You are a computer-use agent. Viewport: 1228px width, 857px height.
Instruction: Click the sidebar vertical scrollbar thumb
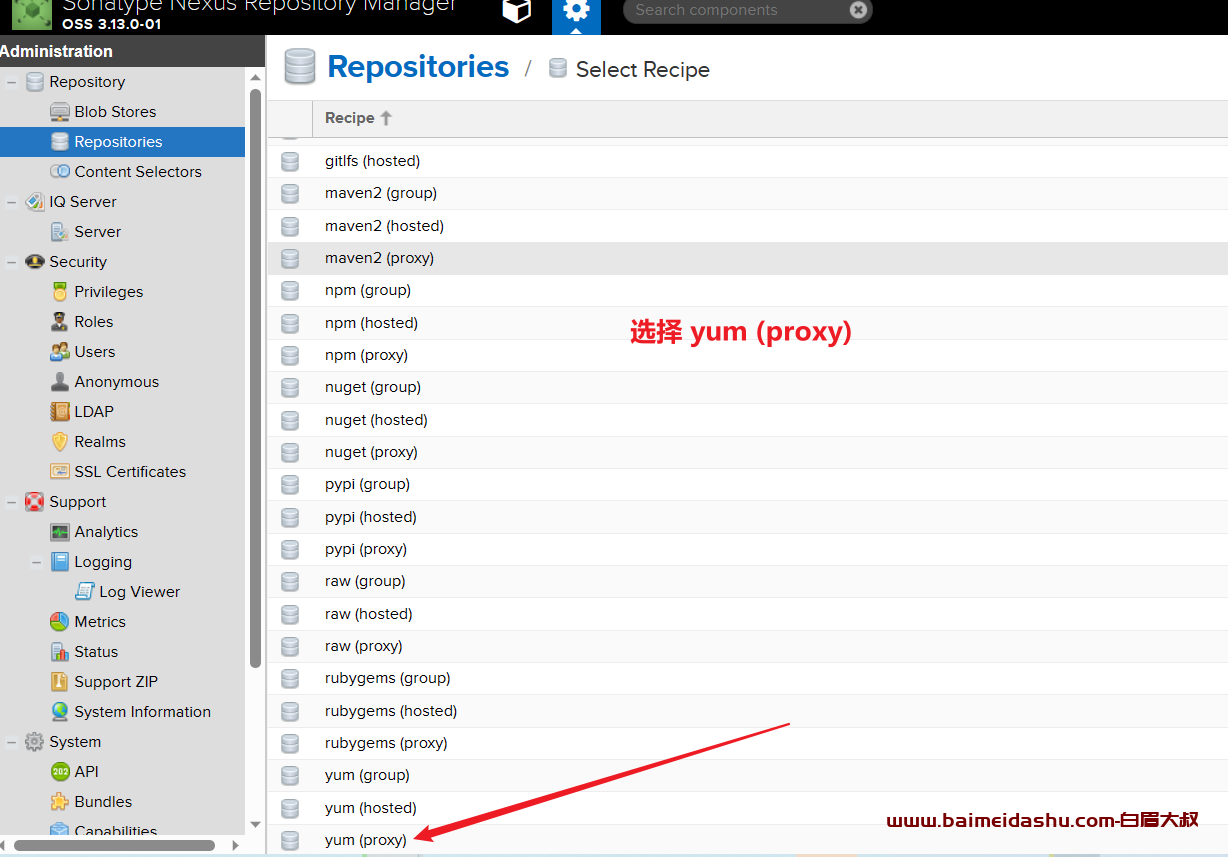pyautogui.click(x=255, y=378)
